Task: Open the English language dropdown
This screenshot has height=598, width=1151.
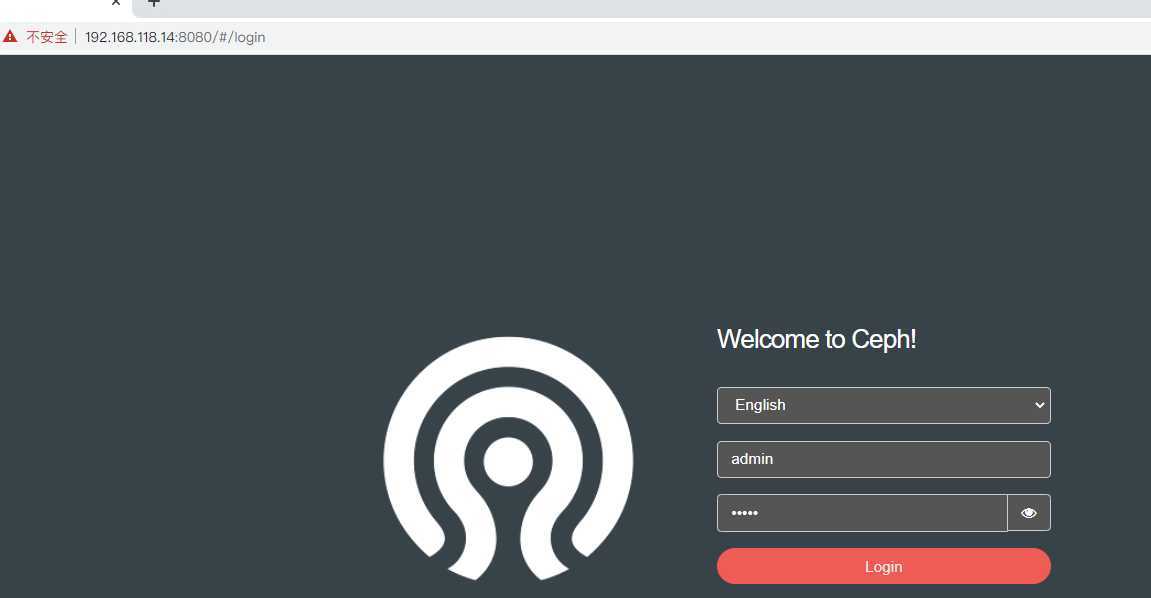Action: (884, 405)
